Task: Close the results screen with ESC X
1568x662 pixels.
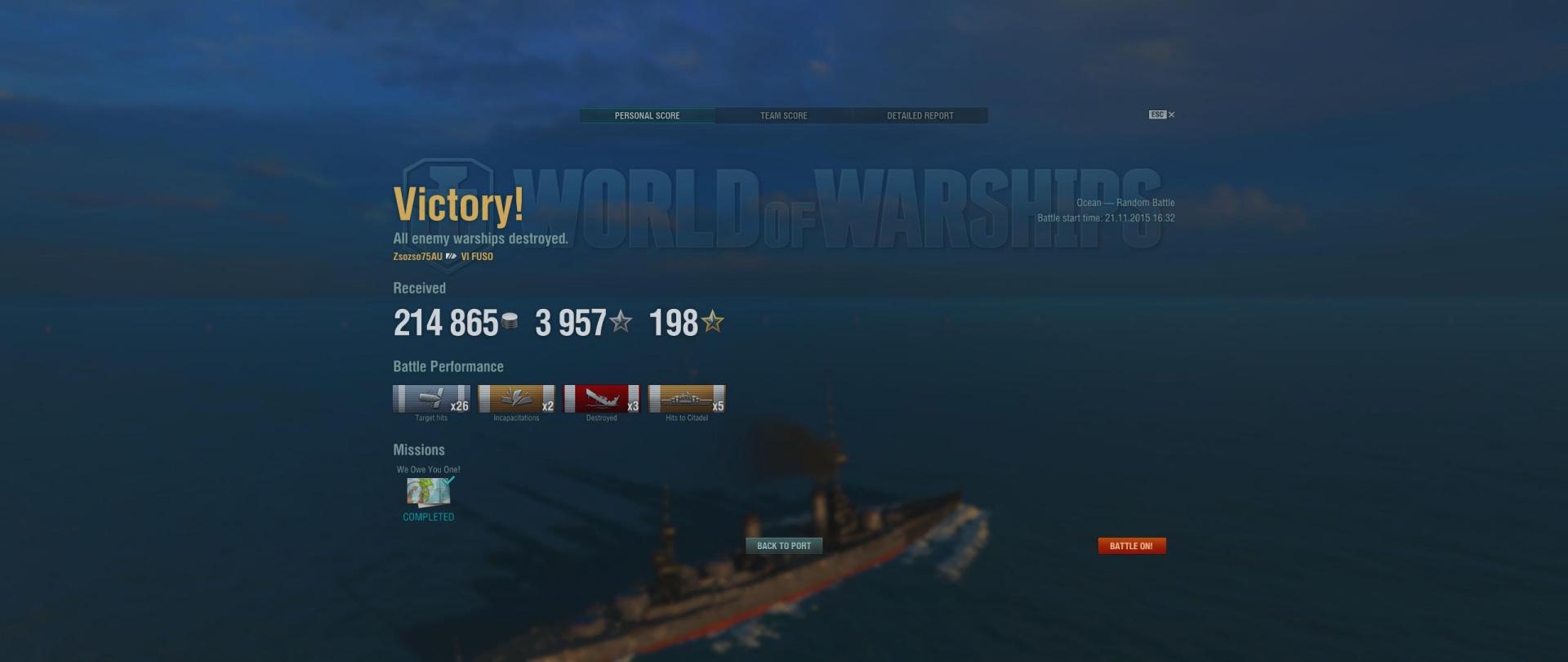Action: click(x=1162, y=114)
